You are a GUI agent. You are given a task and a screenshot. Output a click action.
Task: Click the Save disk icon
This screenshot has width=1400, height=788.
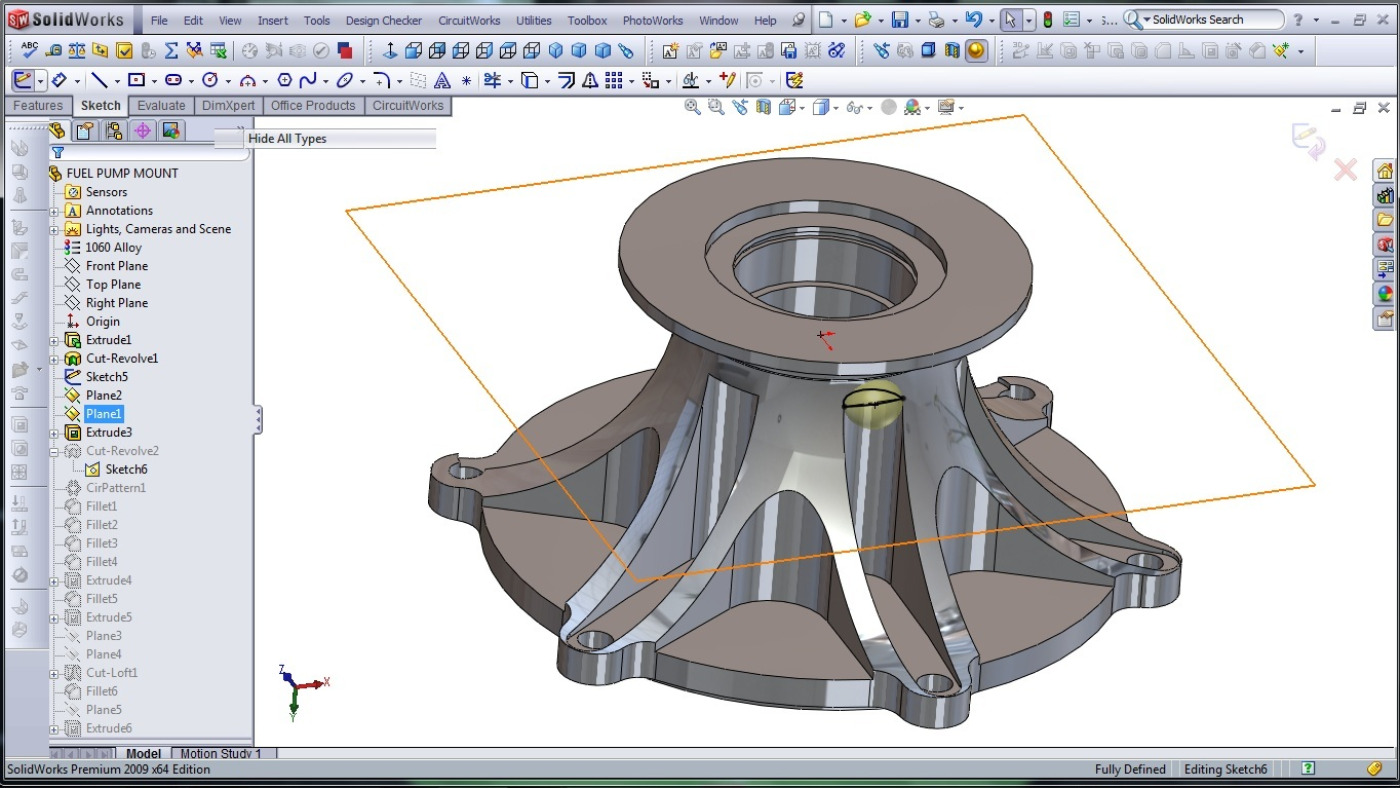[900, 20]
